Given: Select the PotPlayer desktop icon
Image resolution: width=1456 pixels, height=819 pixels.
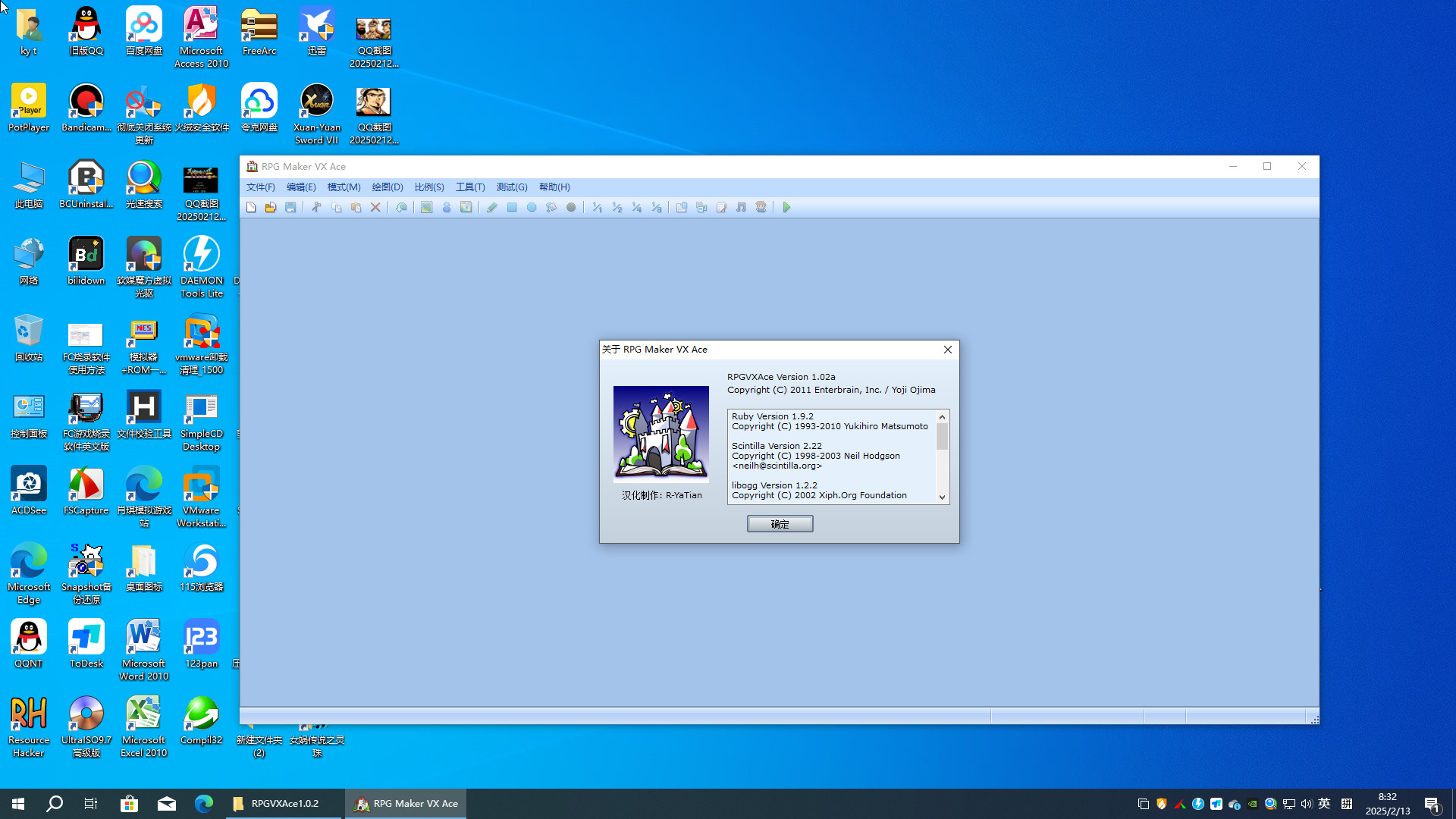Looking at the screenshot, I should click(29, 108).
